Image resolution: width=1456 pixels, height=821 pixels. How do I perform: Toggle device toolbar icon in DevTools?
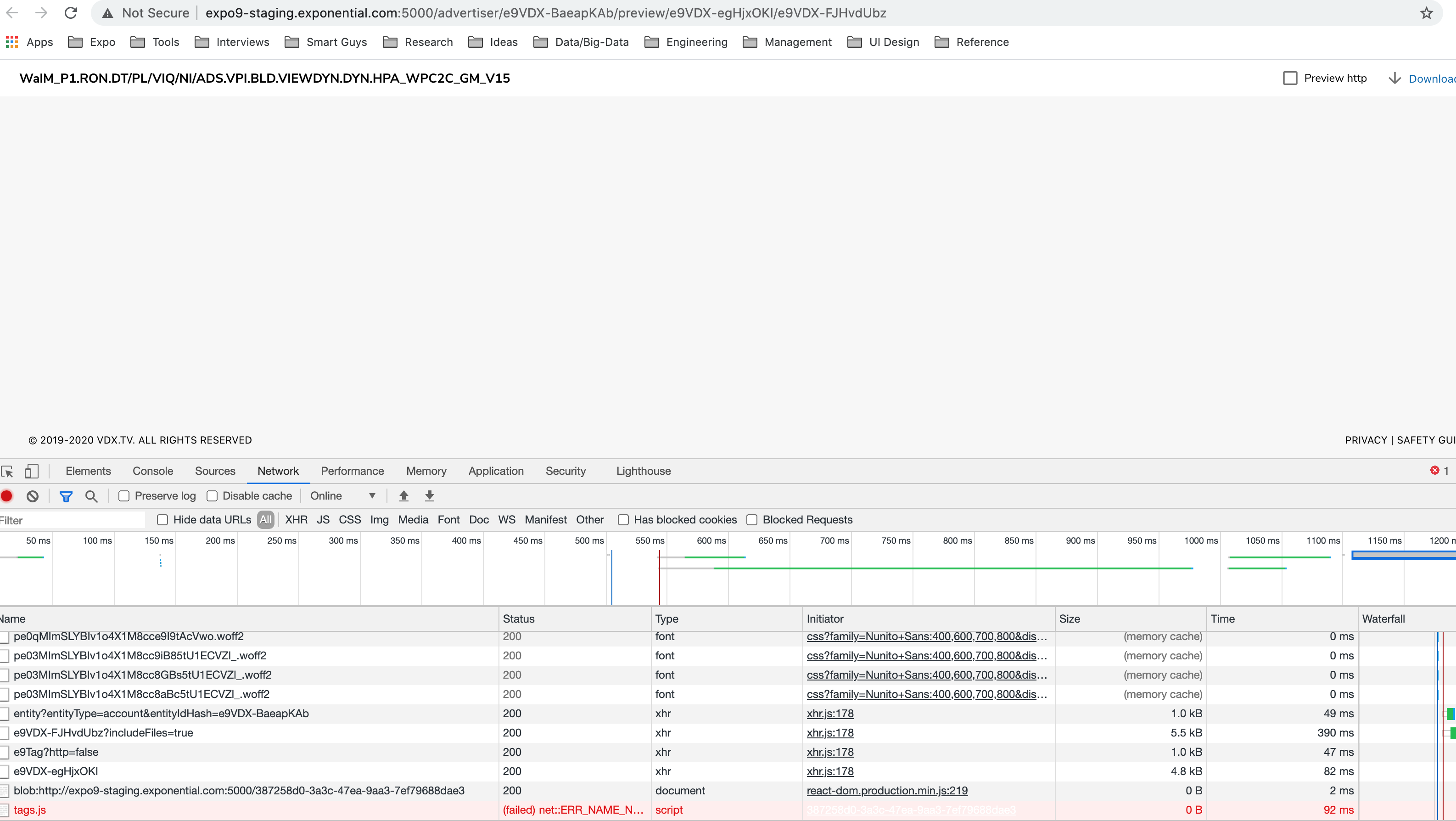[x=32, y=471]
